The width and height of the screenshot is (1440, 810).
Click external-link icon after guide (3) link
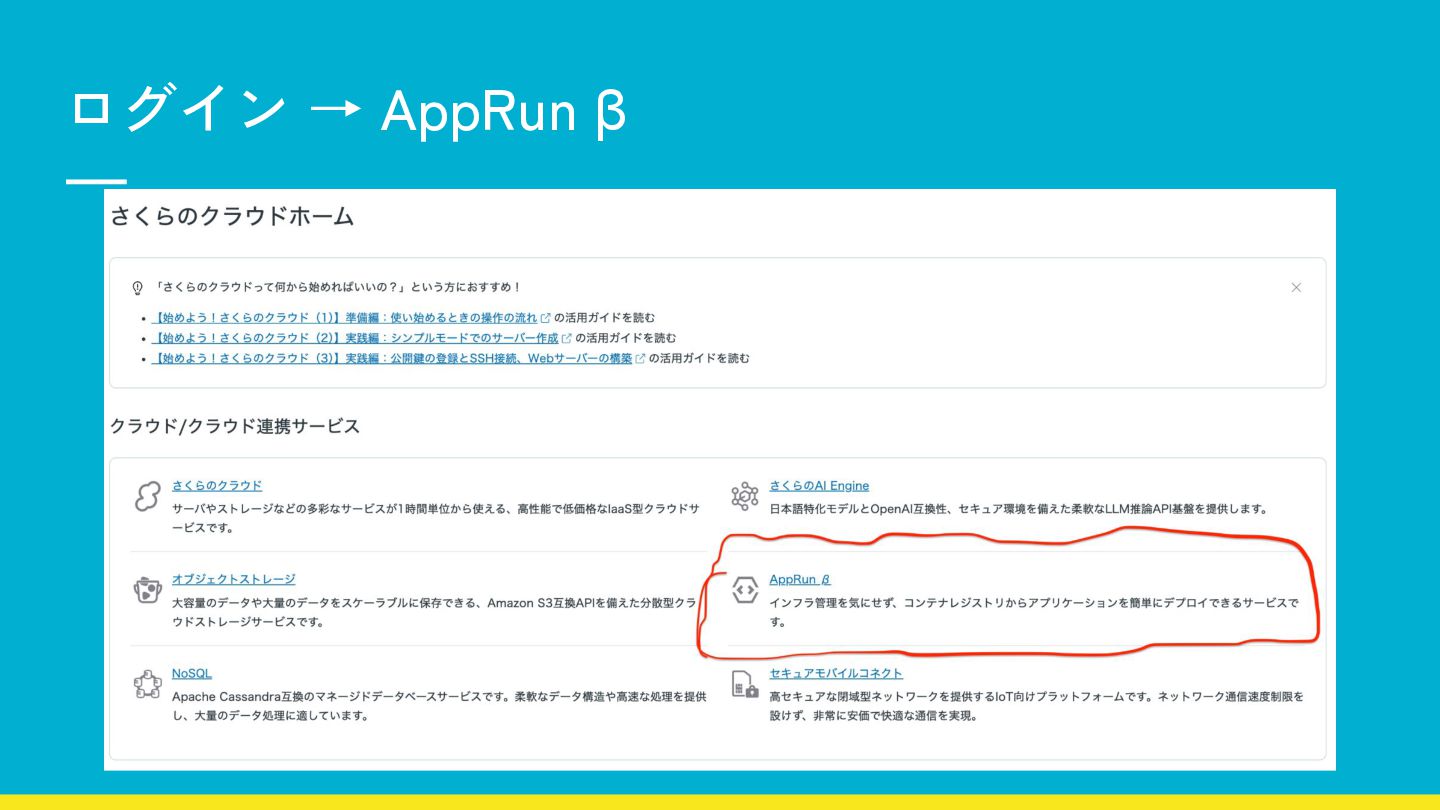pos(640,358)
